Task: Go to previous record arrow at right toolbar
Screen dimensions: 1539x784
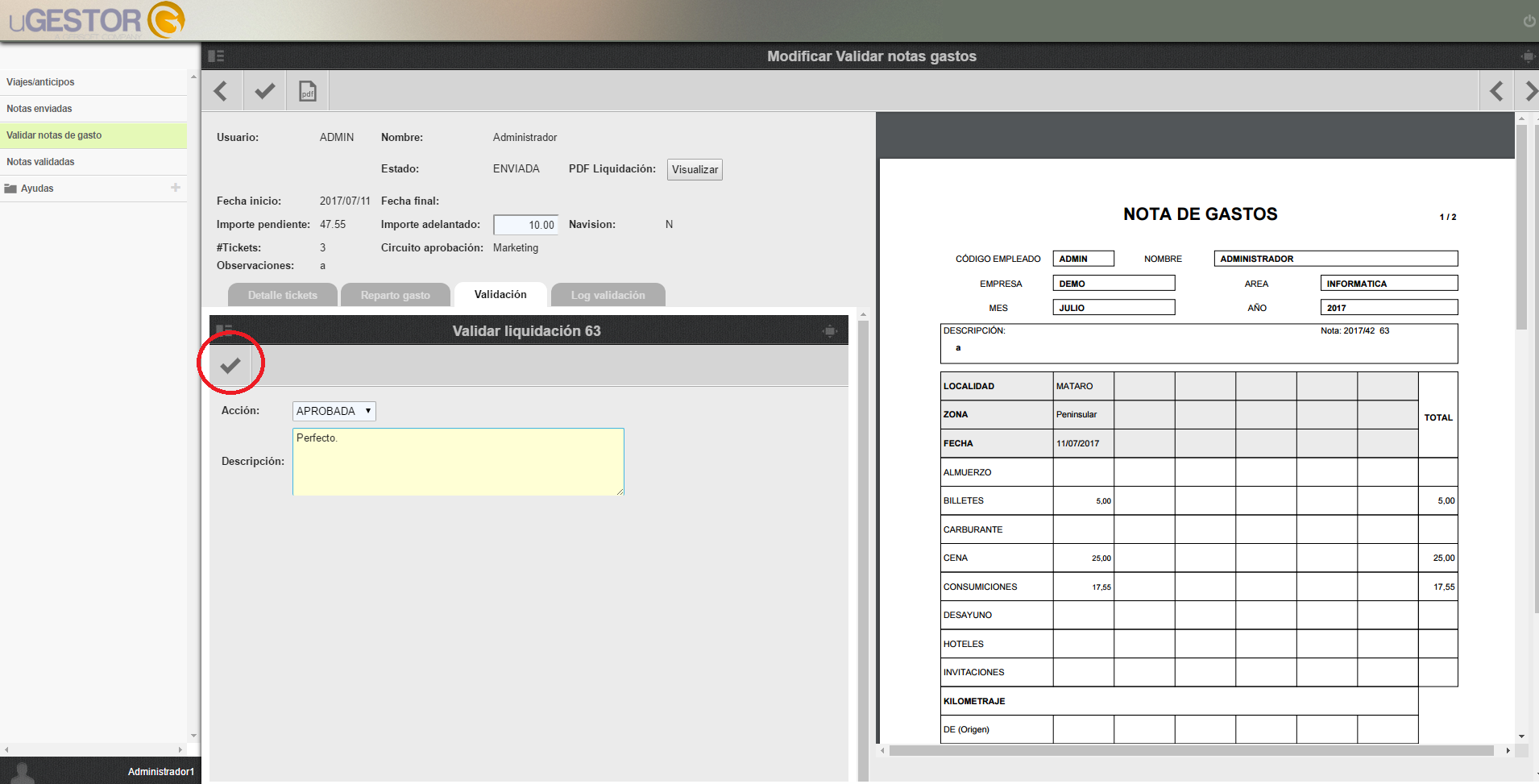Action: [x=1496, y=91]
